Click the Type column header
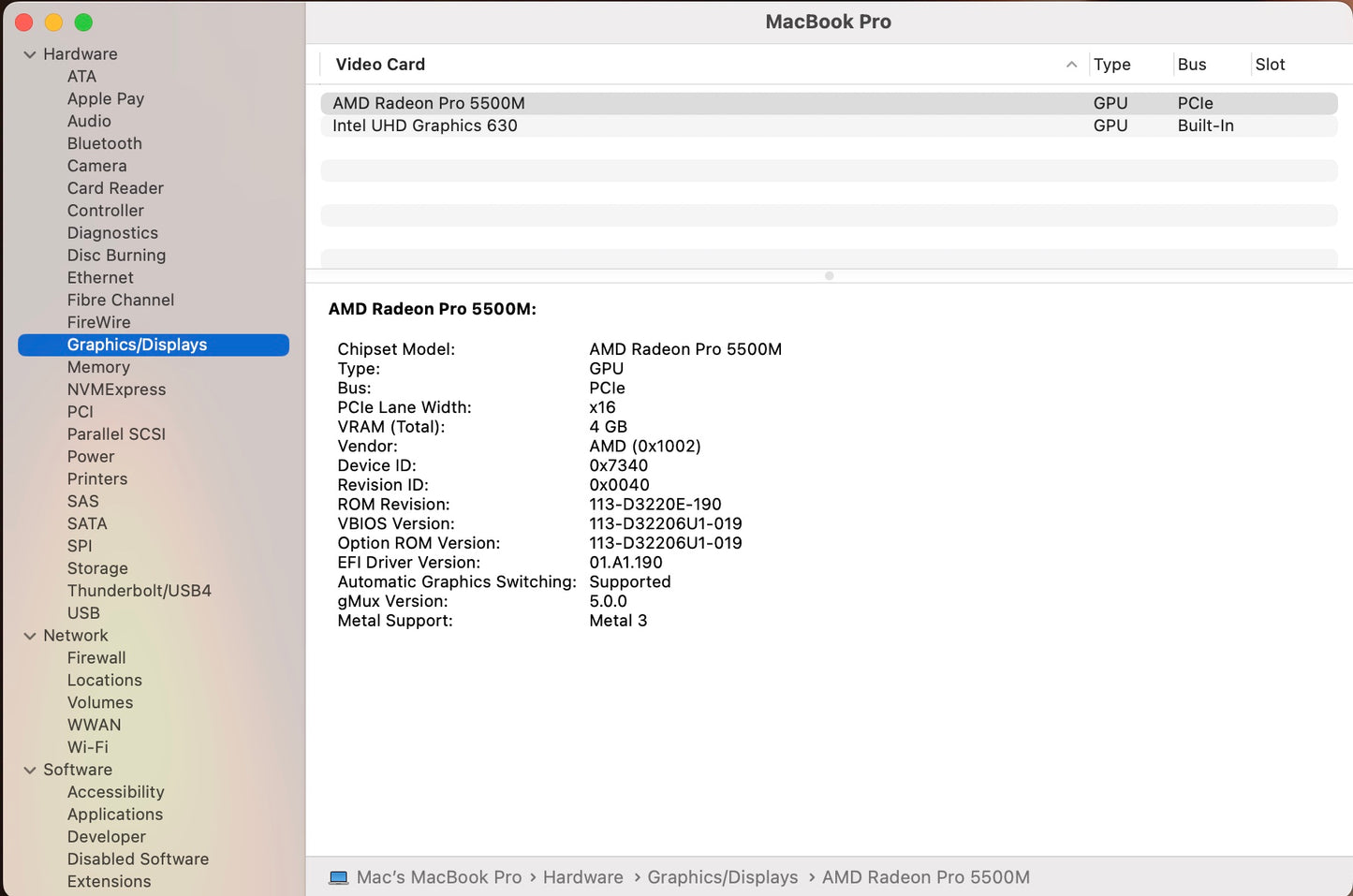 click(1111, 65)
